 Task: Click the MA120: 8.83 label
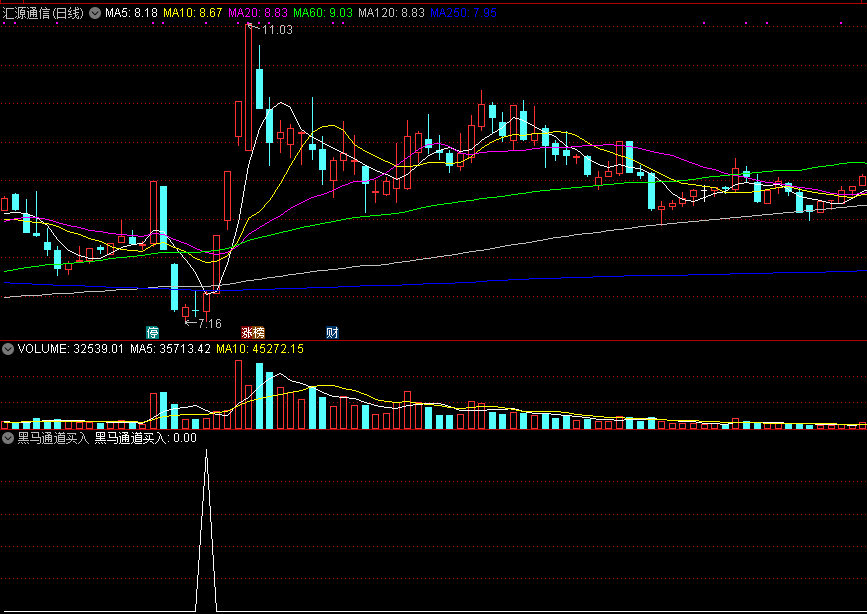point(391,13)
